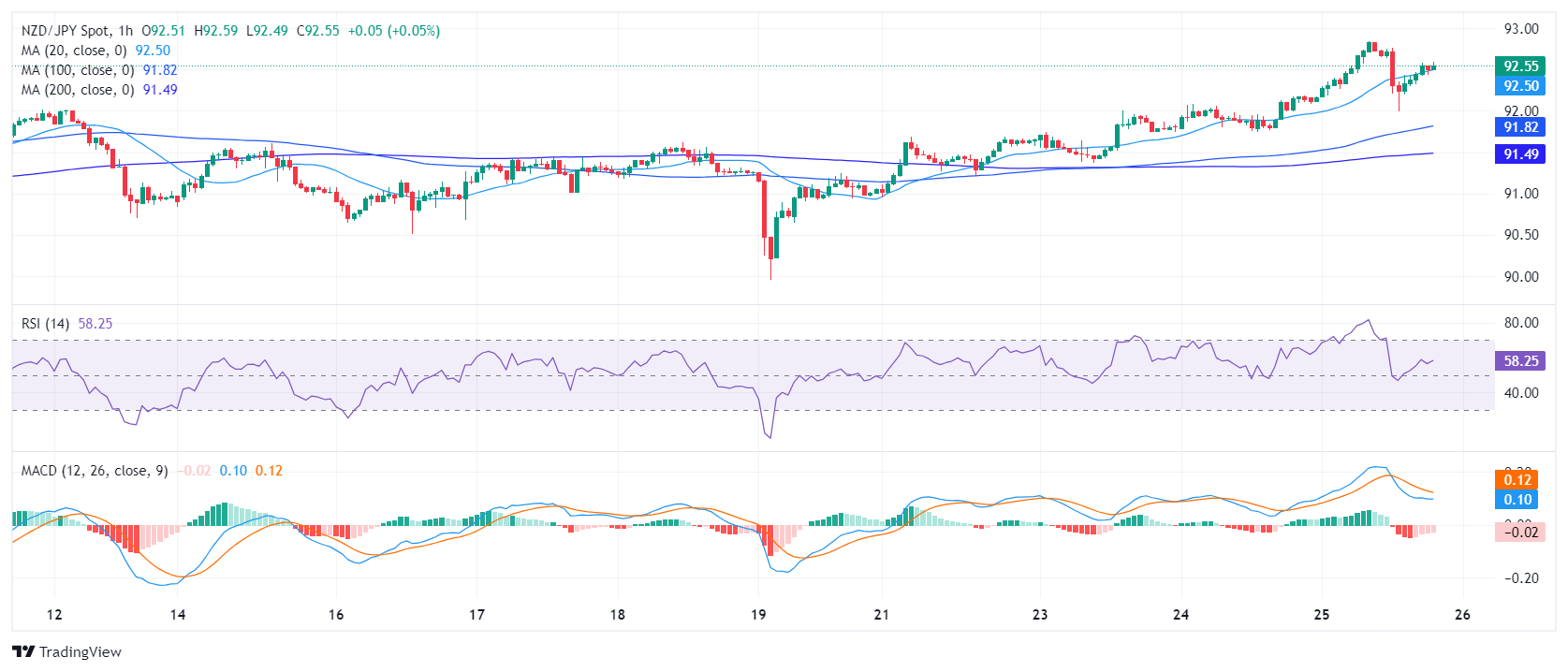Screen dimensions: 1568x672
Task: Open the MACD (12, 26, close, 9) legend
Action: [x=95, y=471]
